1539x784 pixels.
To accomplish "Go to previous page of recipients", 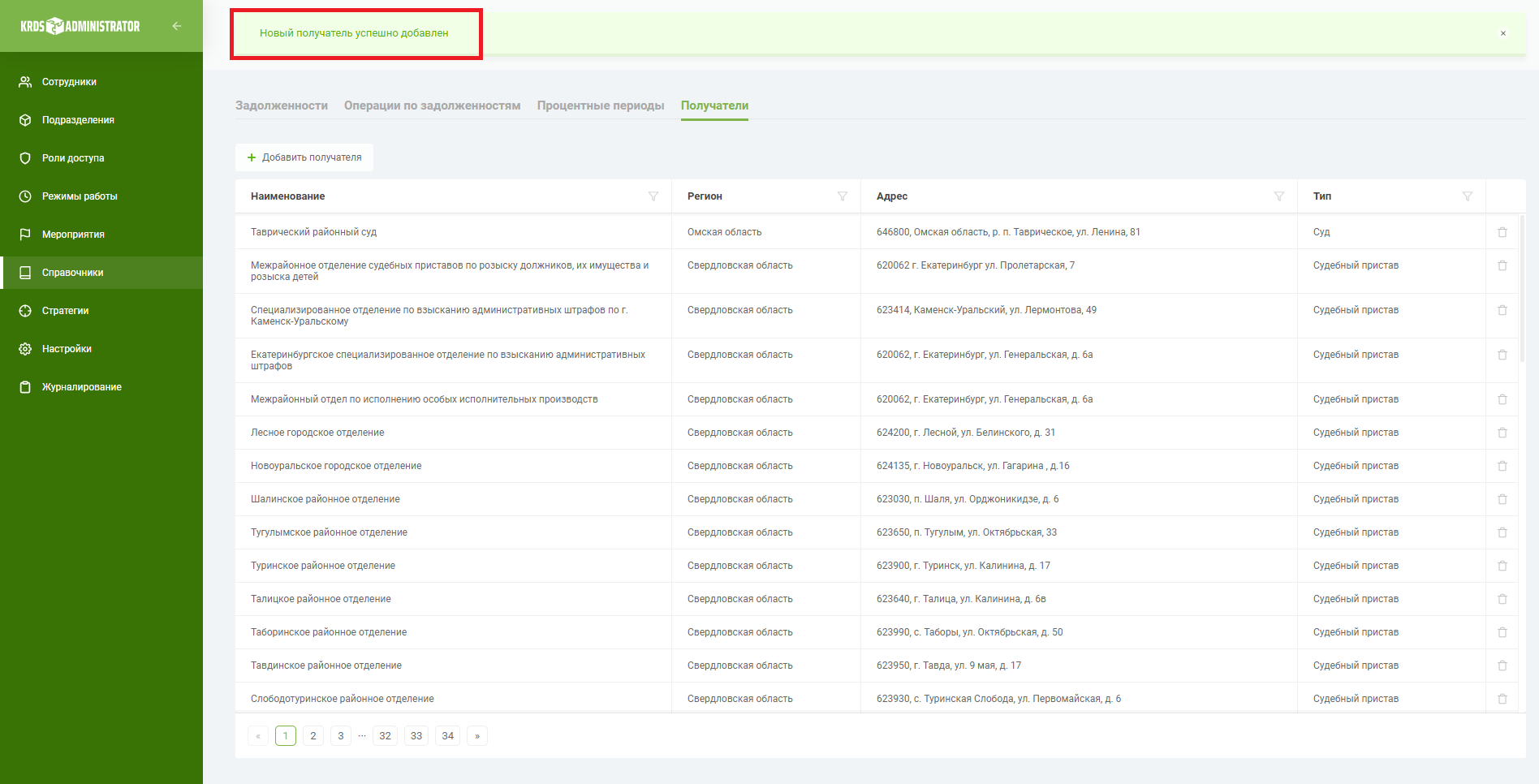I will [258, 736].
